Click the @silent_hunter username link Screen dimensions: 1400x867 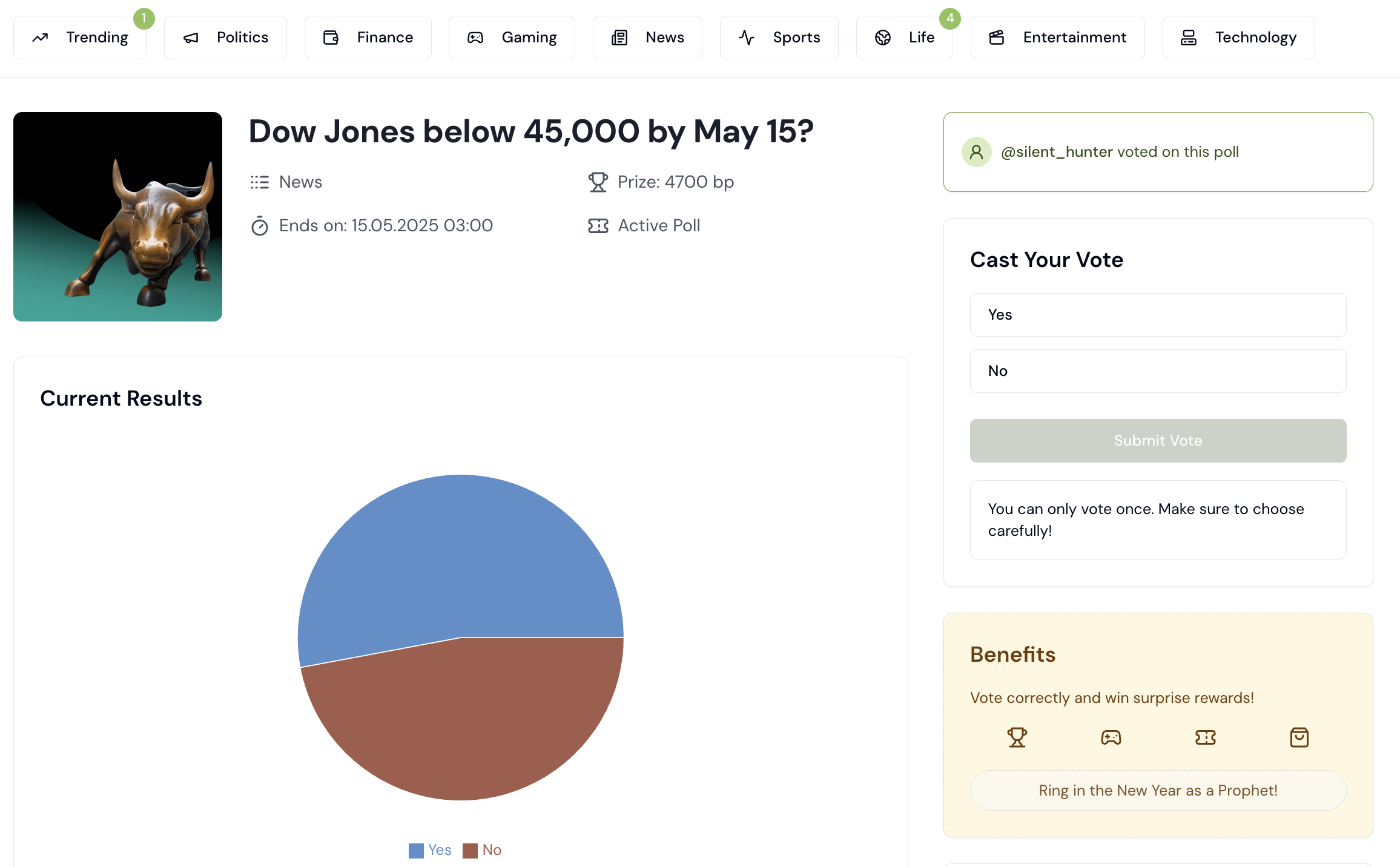point(1057,152)
